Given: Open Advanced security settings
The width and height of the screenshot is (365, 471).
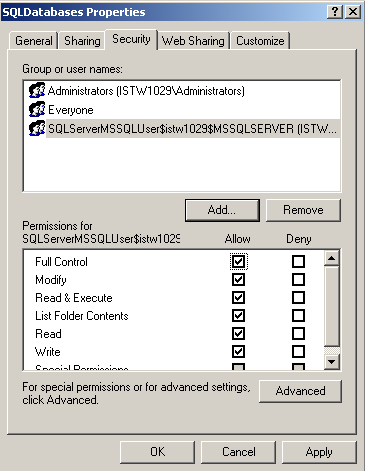Looking at the screenshot, I should (300, 391).
